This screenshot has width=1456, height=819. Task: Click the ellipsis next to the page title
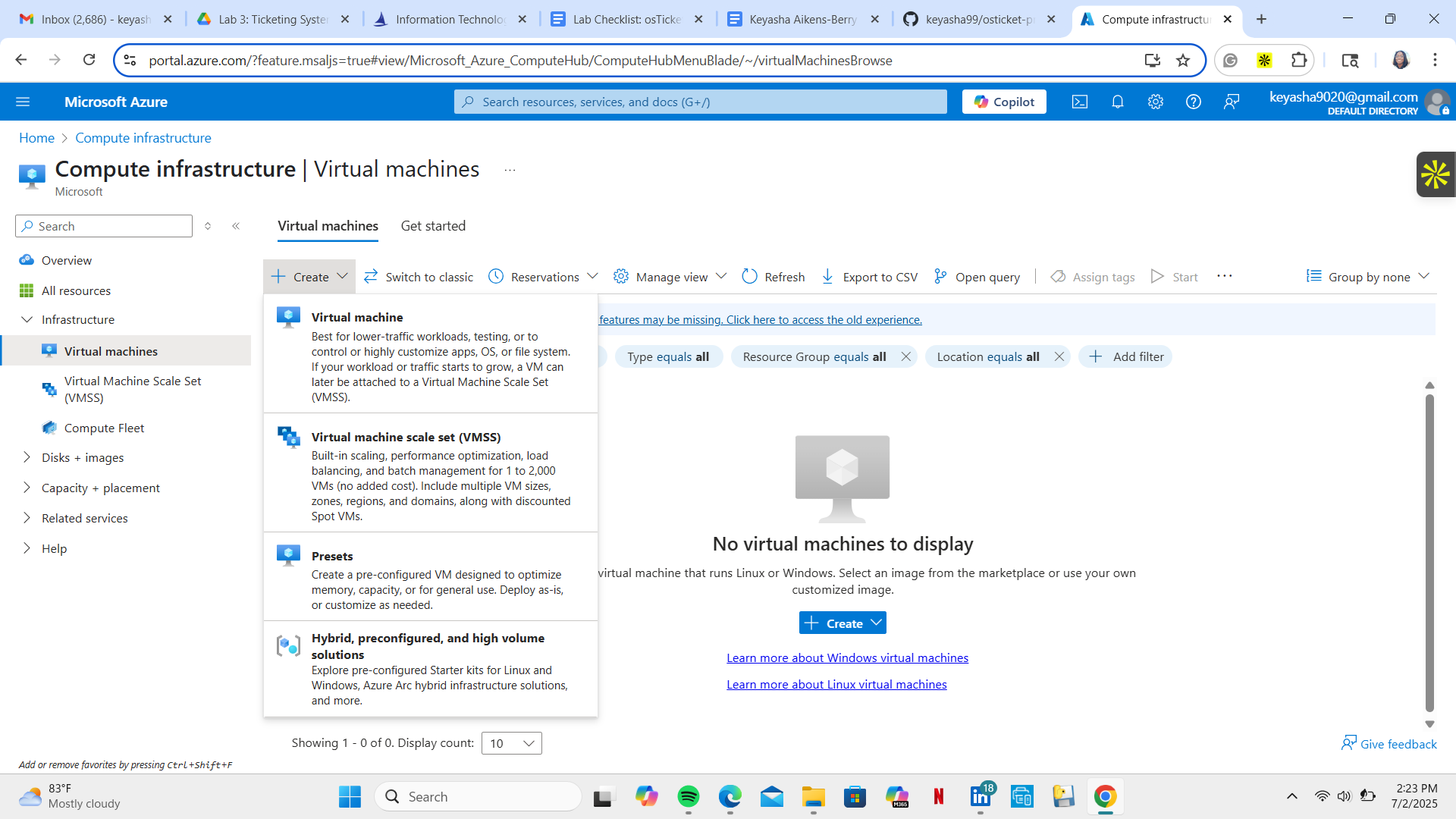pyautogui.click(x=510, y=170)
